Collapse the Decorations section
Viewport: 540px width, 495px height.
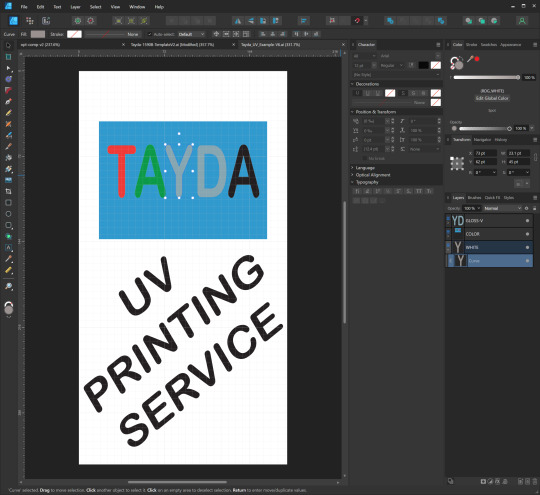coord(352,84)
